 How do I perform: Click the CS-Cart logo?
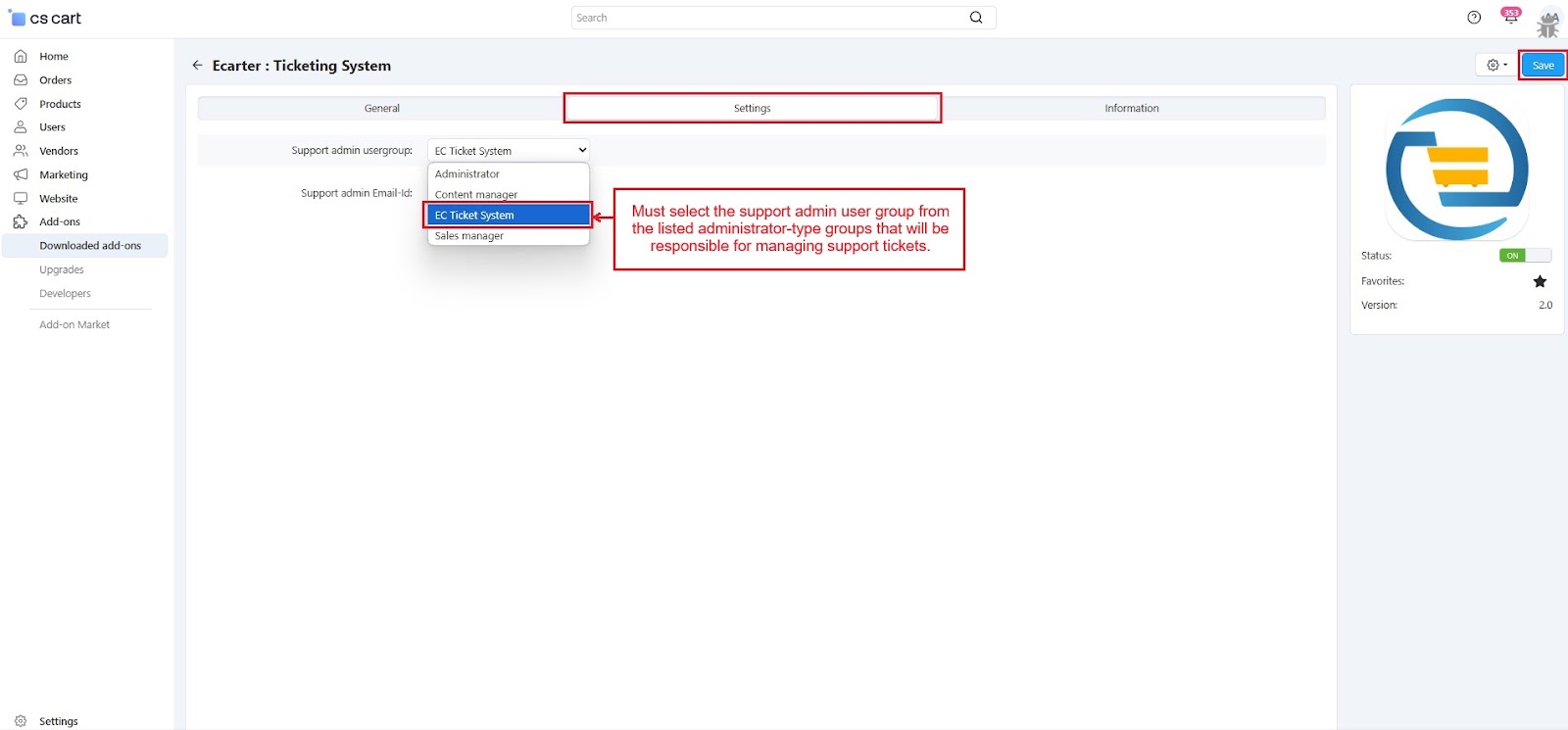point(45,18)
